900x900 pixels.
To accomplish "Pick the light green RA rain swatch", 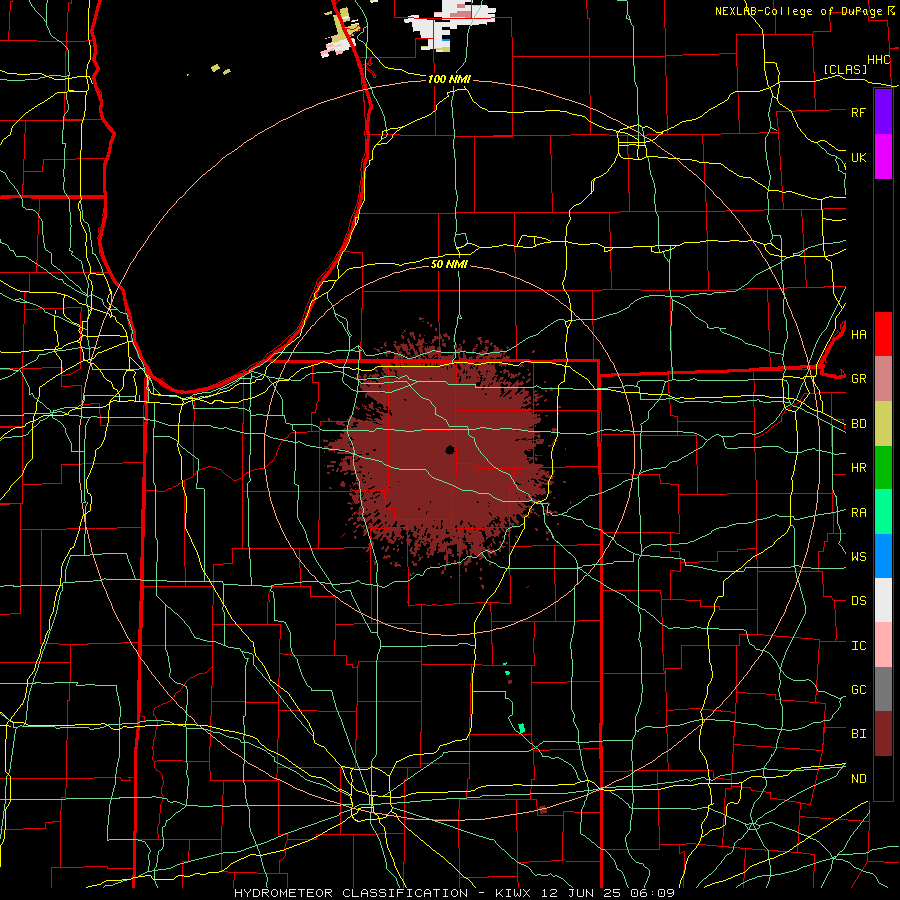I will pyautogui.click(x=883, y=512).
